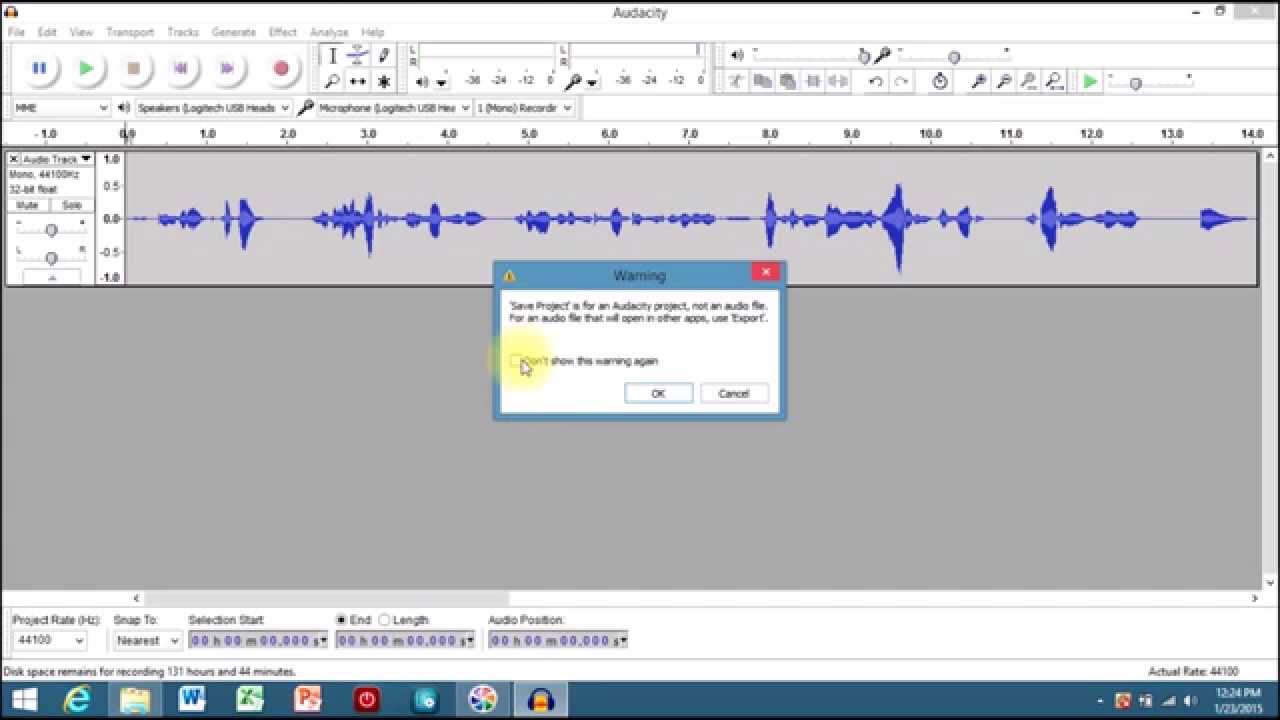The height and width of the screenshot is (720, 1280).
Task: Click the Silence audio icon
Action: tap(839, 81)
